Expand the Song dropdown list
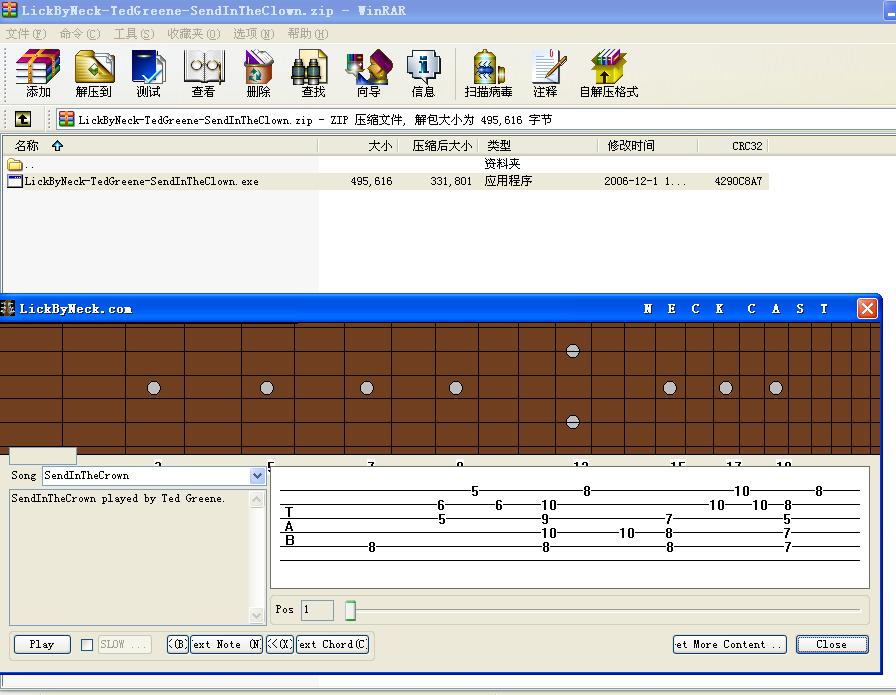This screenshot has width=896, height=695. click(257, 476)
